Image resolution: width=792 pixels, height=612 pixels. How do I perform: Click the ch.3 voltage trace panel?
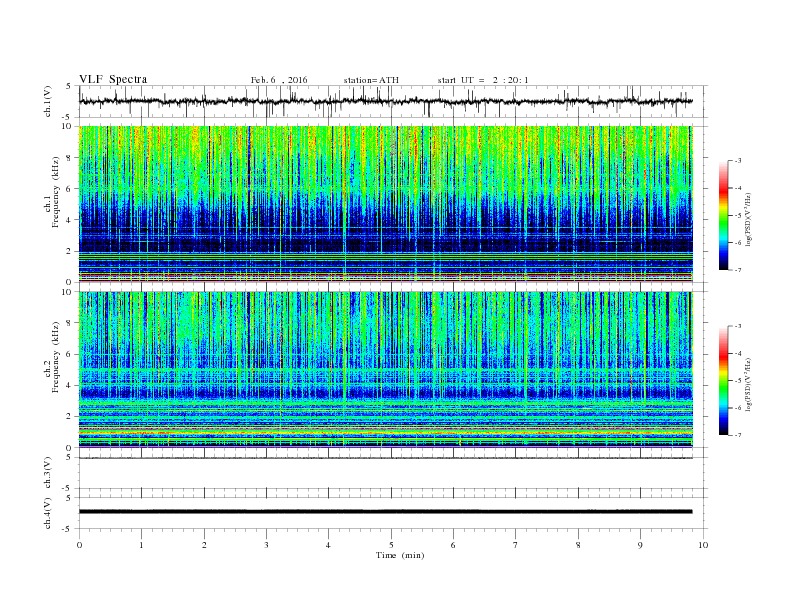[x=393, y=473]
